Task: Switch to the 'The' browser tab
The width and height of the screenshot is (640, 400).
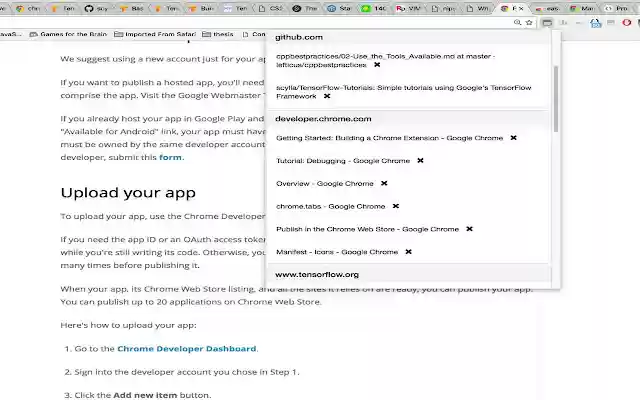Action: point(306,8)
